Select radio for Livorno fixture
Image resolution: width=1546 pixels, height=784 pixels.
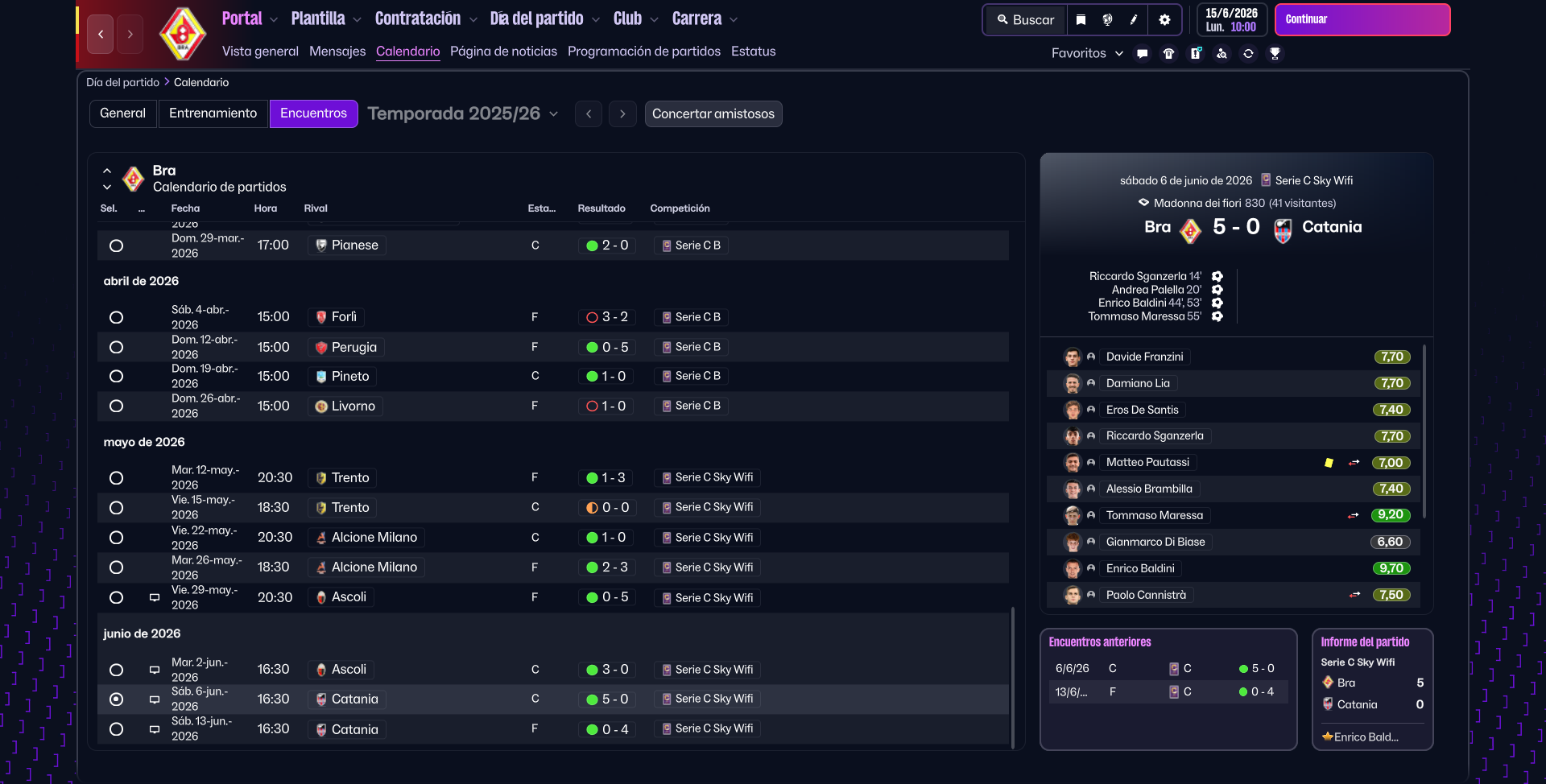coord(117,406)
